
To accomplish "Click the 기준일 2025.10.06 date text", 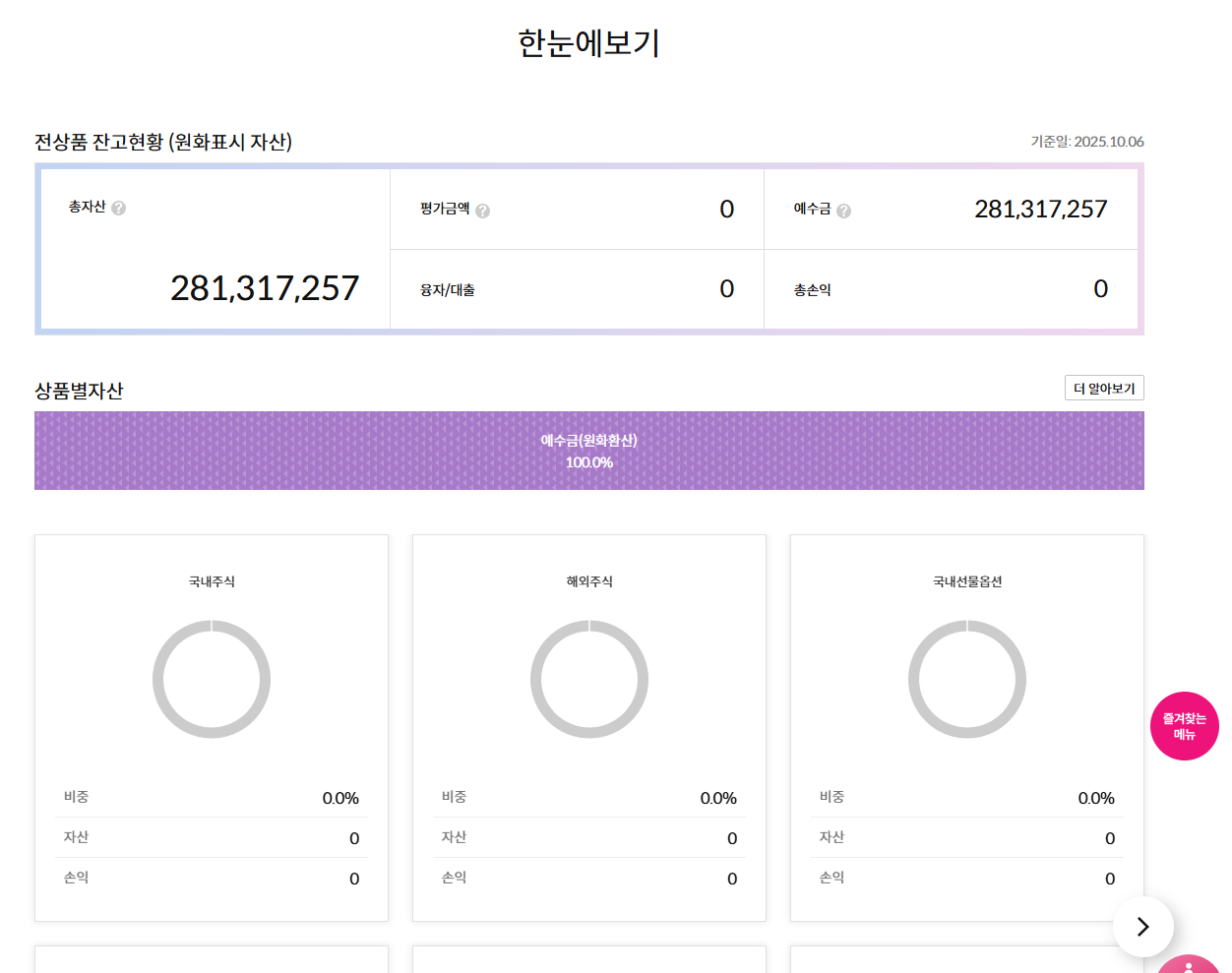I will pyautogui.click(x=1087, y=142).
